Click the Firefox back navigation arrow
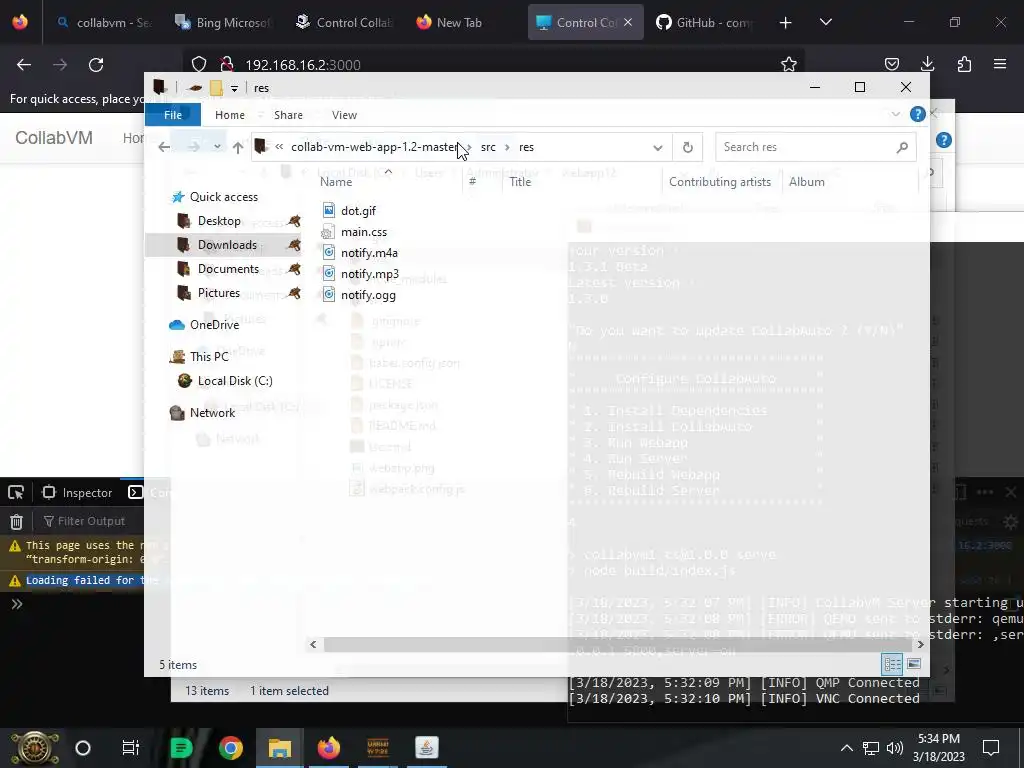Viewport: 1024px width, 768px height. (x=24, y=65)
